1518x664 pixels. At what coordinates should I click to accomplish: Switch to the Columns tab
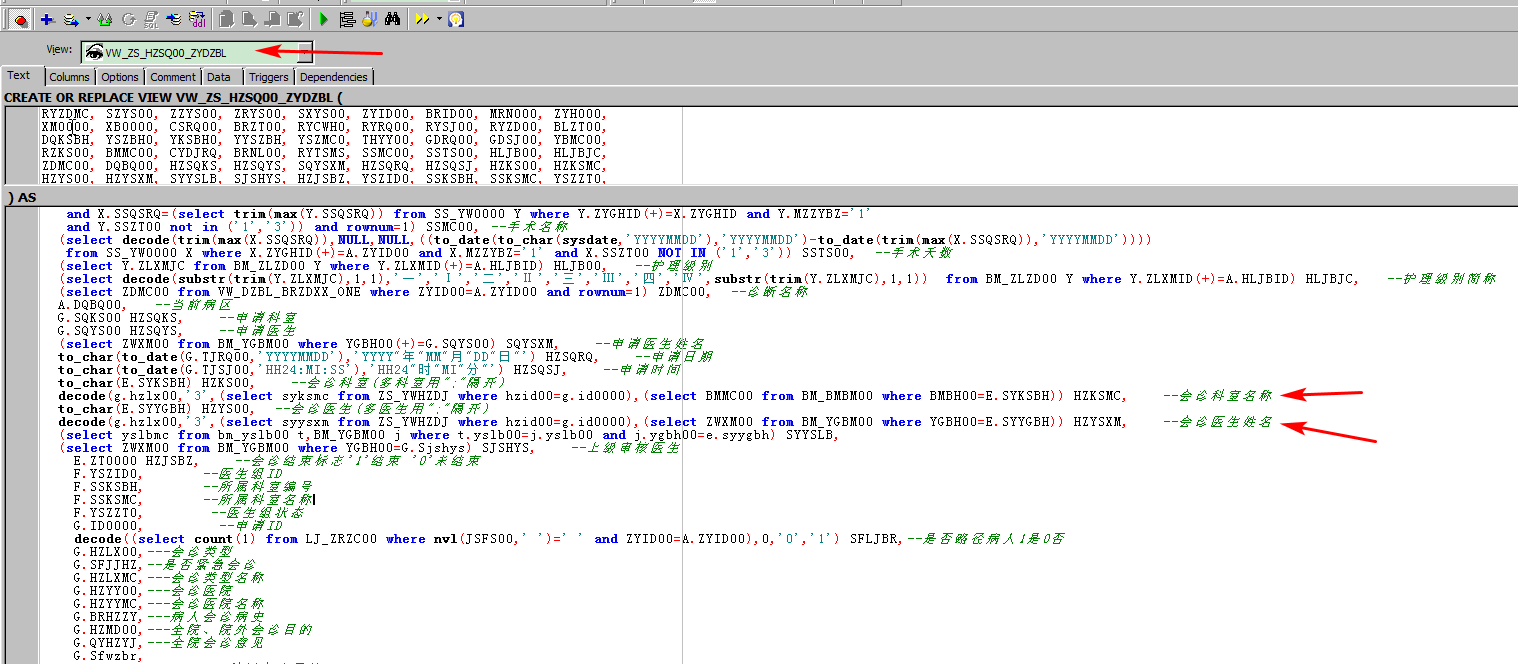point(69,77)
